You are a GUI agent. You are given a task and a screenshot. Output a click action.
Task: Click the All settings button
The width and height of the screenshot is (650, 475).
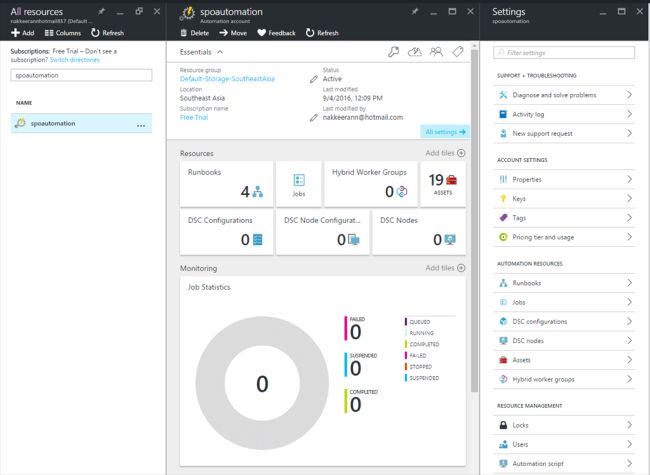coord(445,131)
